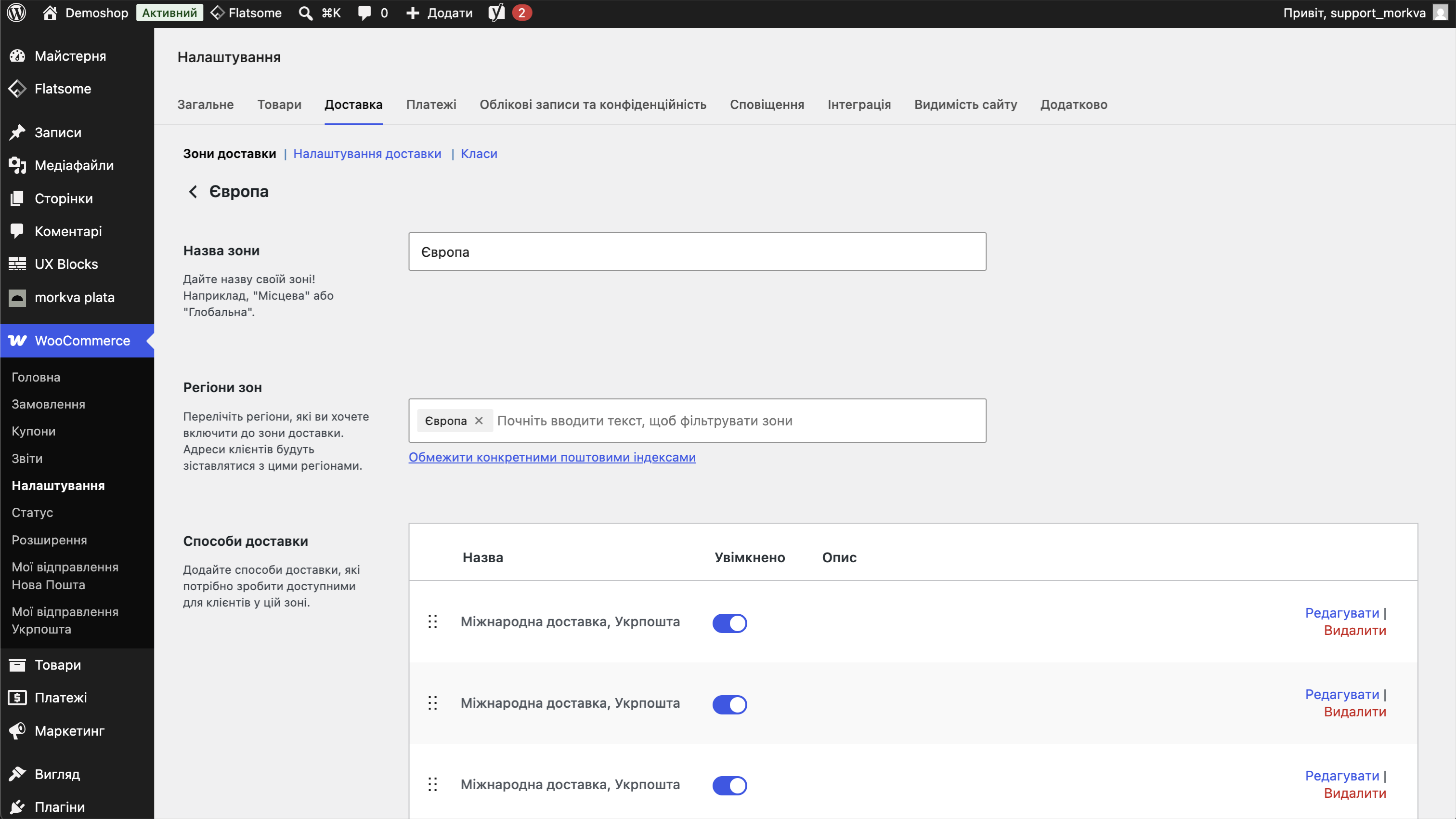Click the Активний status badge
This screenshot has width=1456, height=819.
(169, 13)
